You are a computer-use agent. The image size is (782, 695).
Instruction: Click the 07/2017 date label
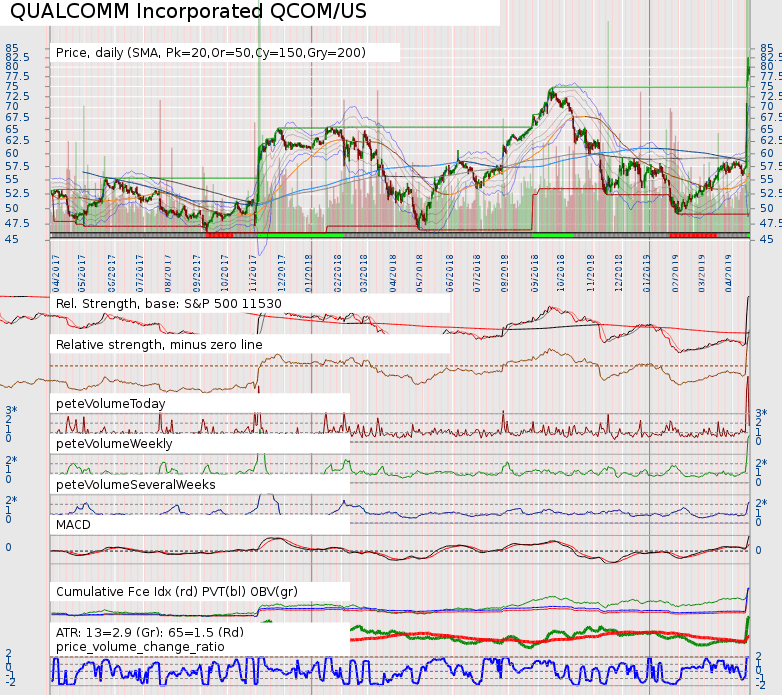pyautogui.click(x=140, y=274)
